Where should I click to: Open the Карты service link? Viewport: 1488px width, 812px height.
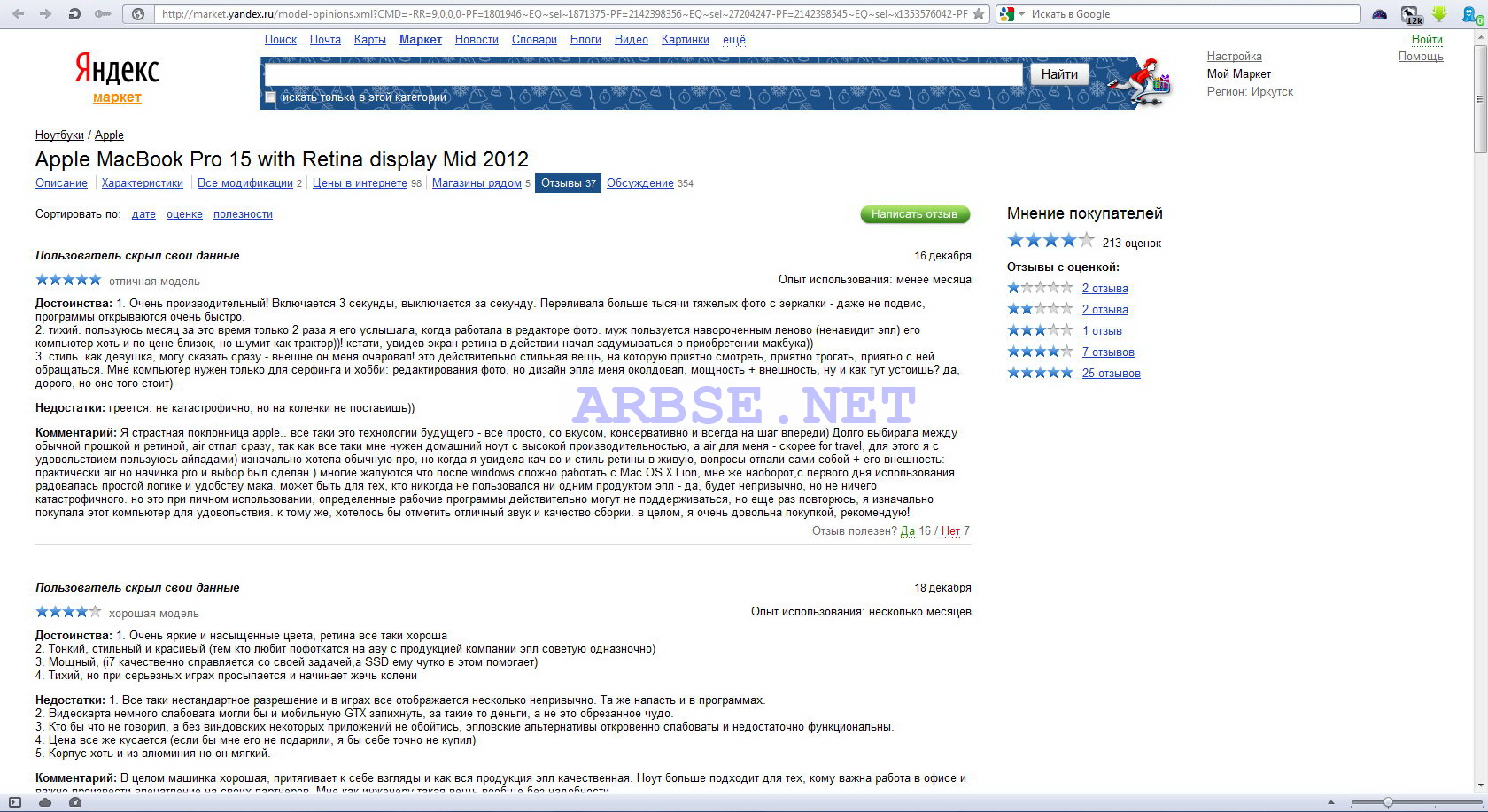click(x=369, y=40)
